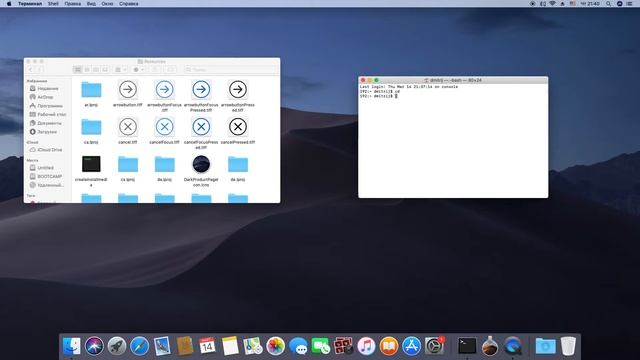Open the Untitled volume in sidebar

pos(46,168)
